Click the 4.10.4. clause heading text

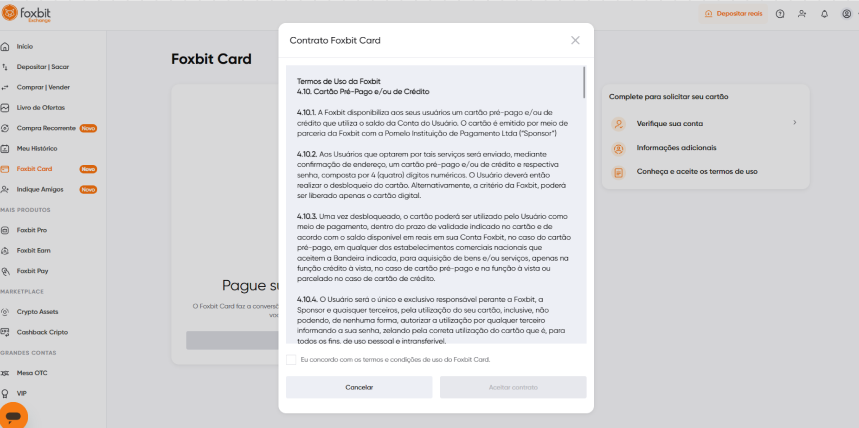point(307,299)
